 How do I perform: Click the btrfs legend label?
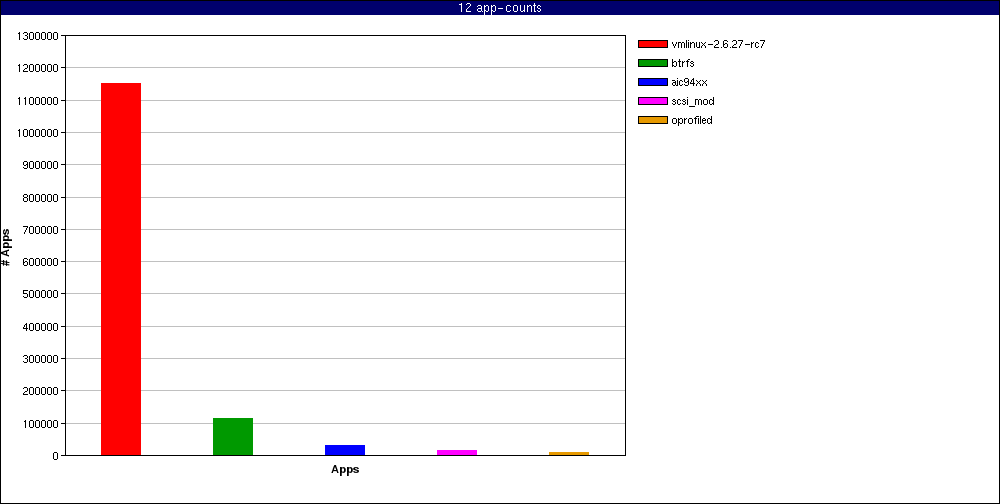682,63
